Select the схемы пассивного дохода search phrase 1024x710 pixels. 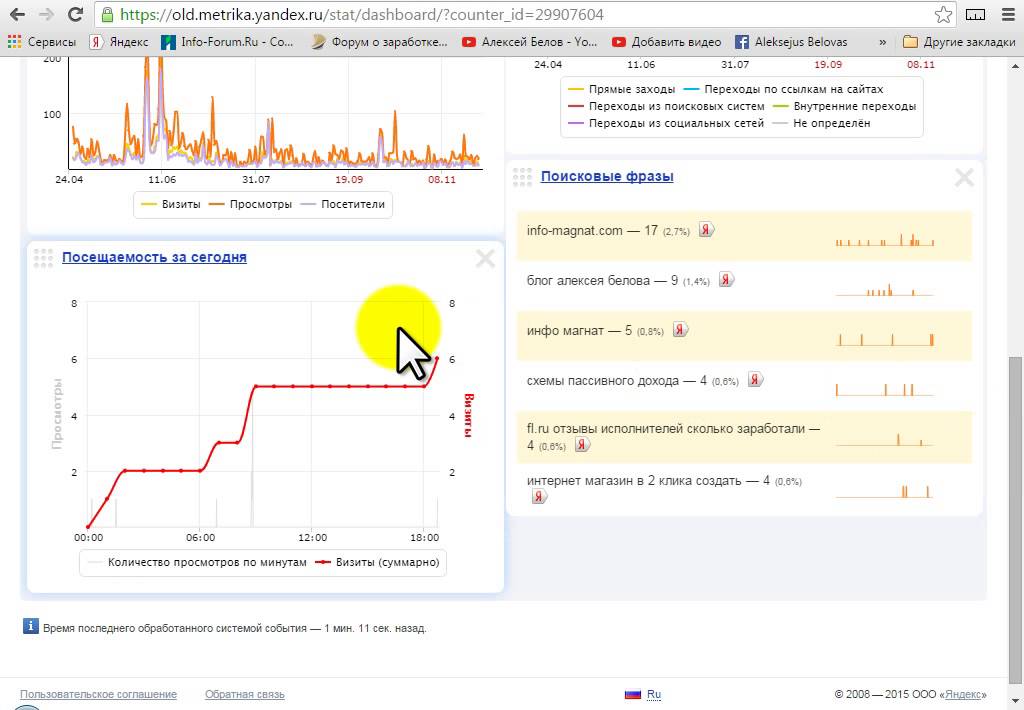pyautogui.click(x=603, y=381)
